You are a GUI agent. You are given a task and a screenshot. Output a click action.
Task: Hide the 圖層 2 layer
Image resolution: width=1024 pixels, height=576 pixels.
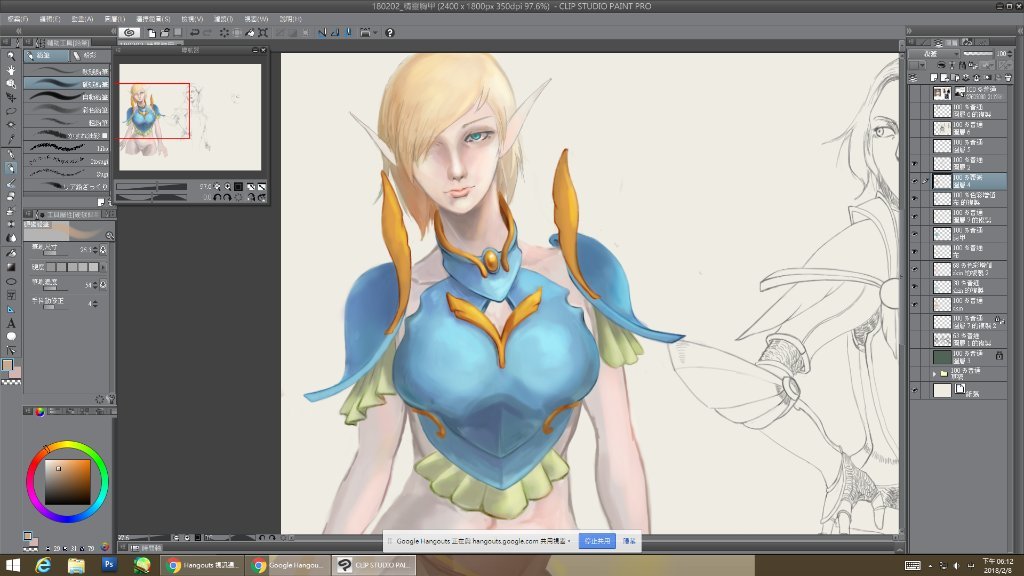914,164
